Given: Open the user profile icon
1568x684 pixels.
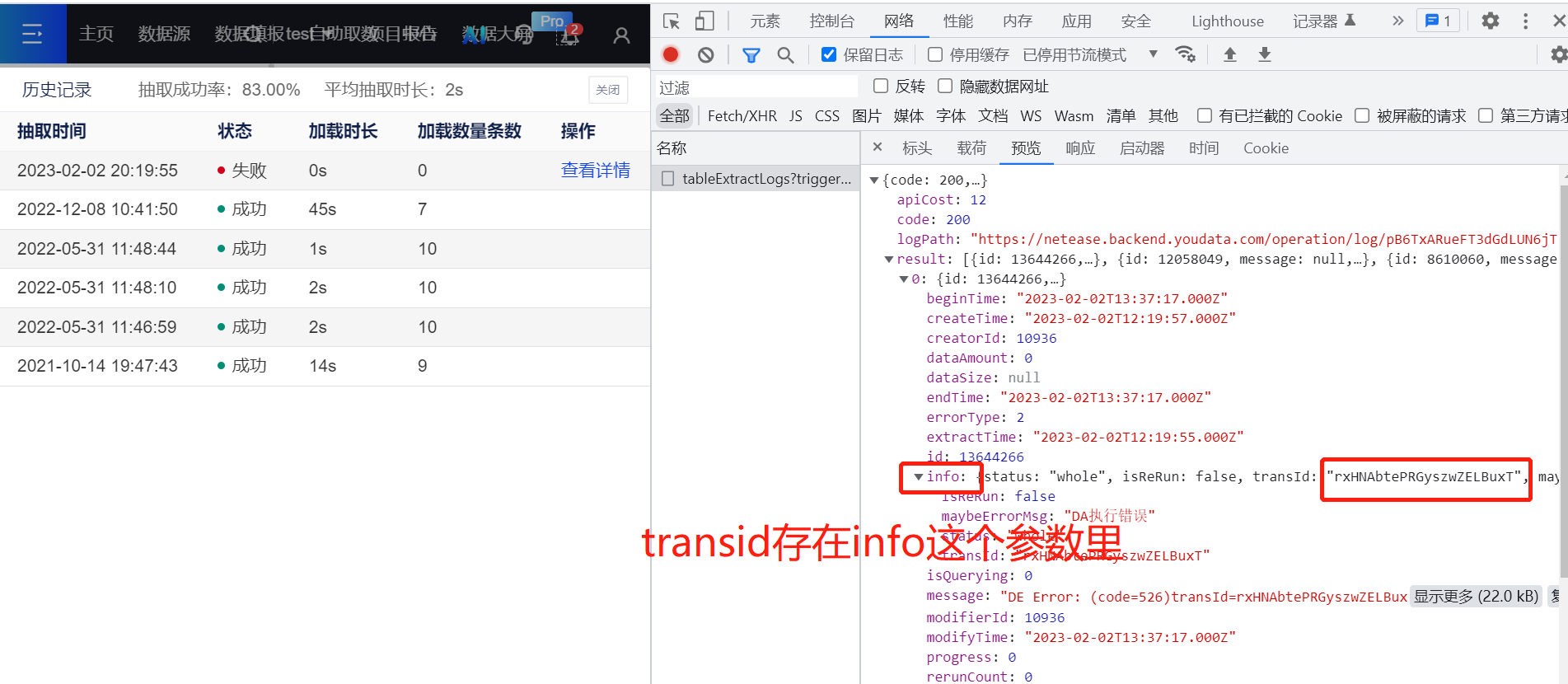Looking at the screenshot, I should (x=622, y=35).
